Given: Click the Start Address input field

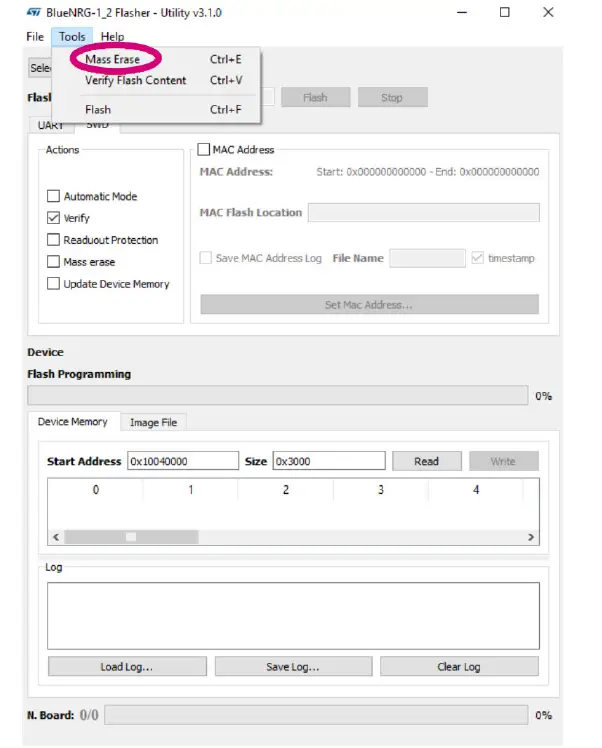Looking at the screenshot, I should [x=183, y=461].
